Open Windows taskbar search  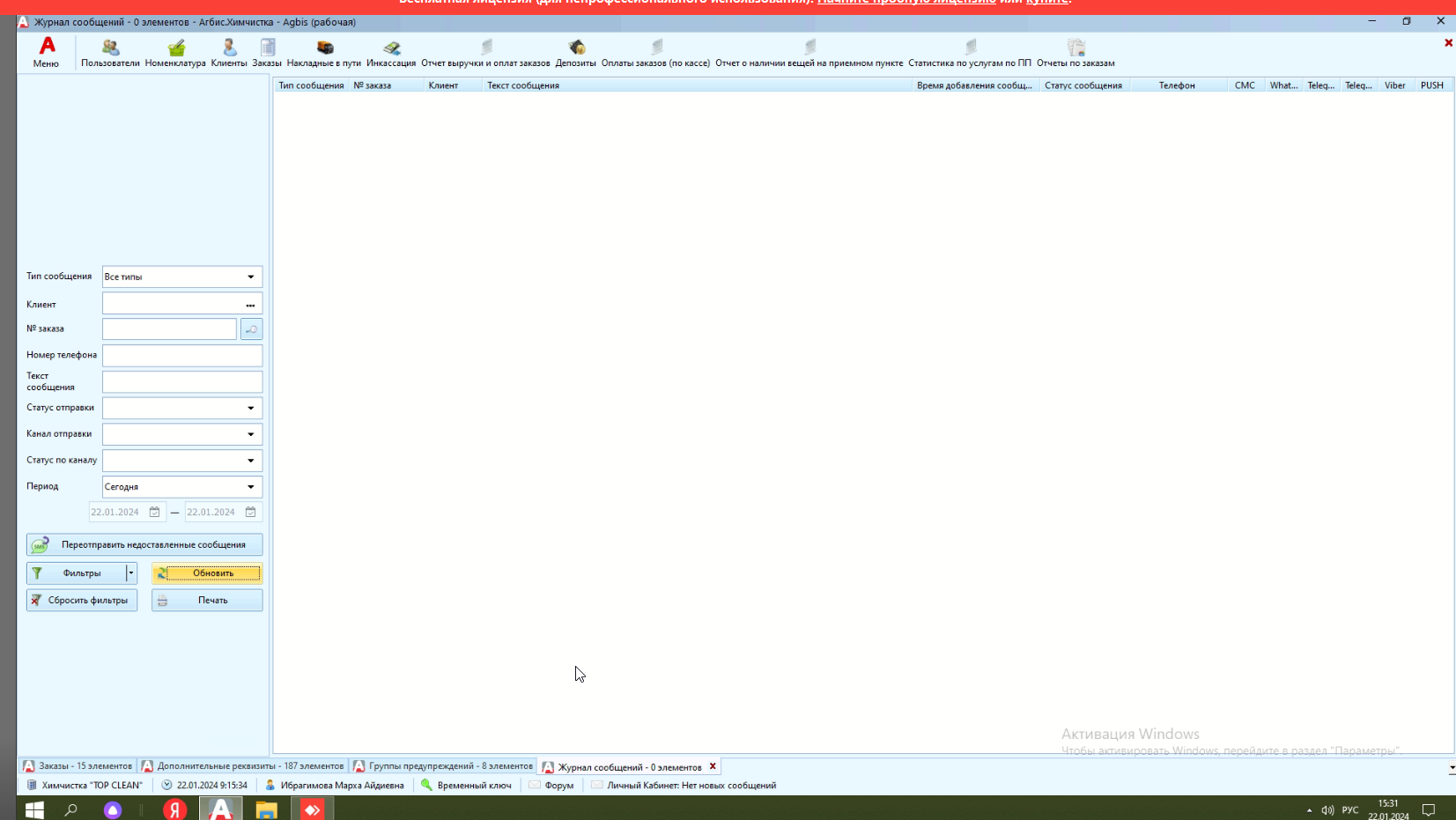71,809
